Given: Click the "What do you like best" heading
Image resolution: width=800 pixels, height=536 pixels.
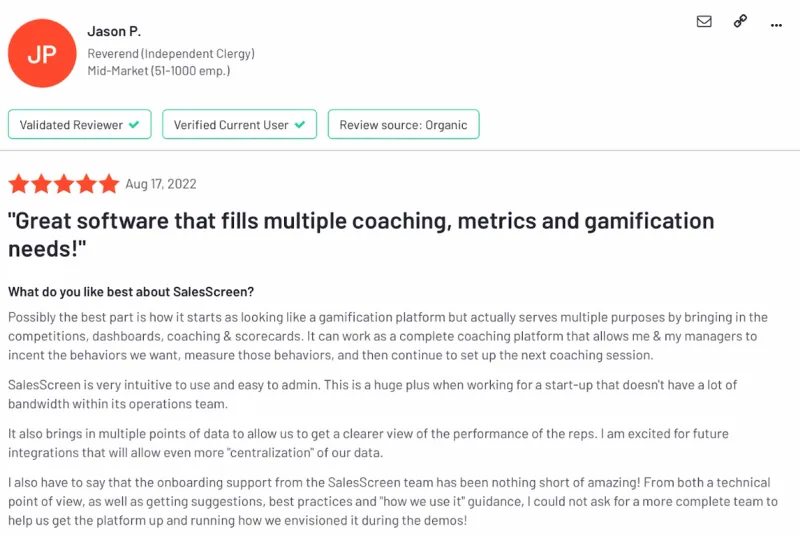Looking at the screenshot, I should [x=131, y=292].
